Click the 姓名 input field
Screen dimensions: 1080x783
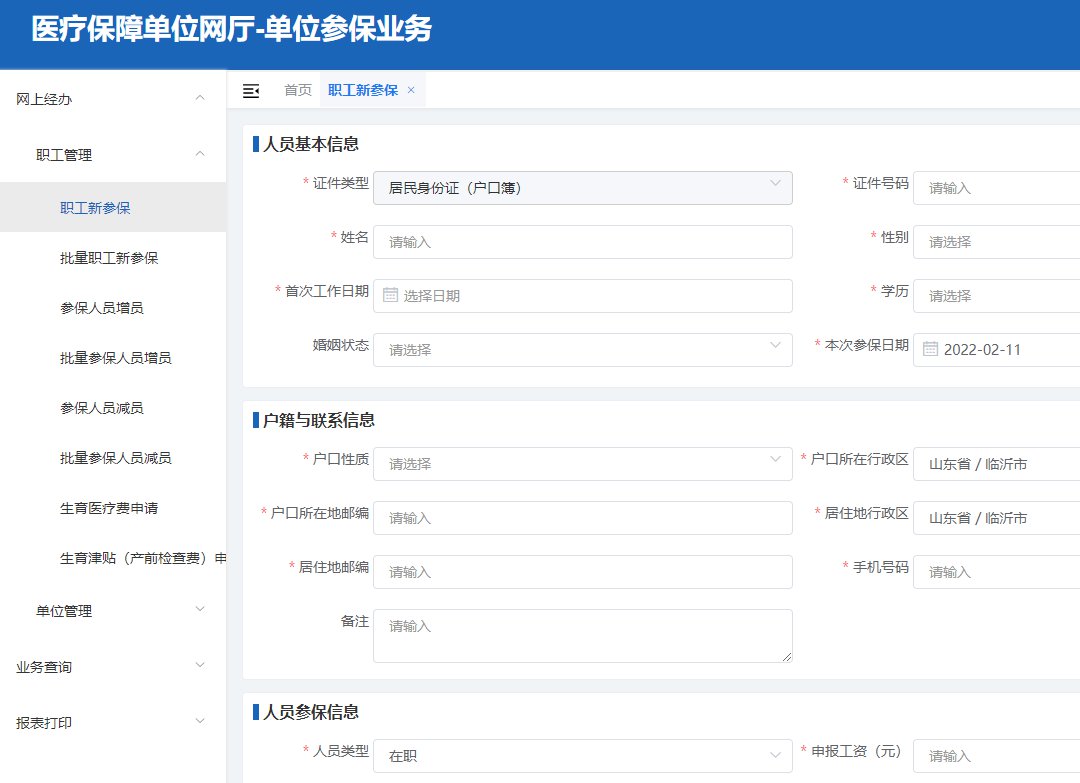coord(582,242)
